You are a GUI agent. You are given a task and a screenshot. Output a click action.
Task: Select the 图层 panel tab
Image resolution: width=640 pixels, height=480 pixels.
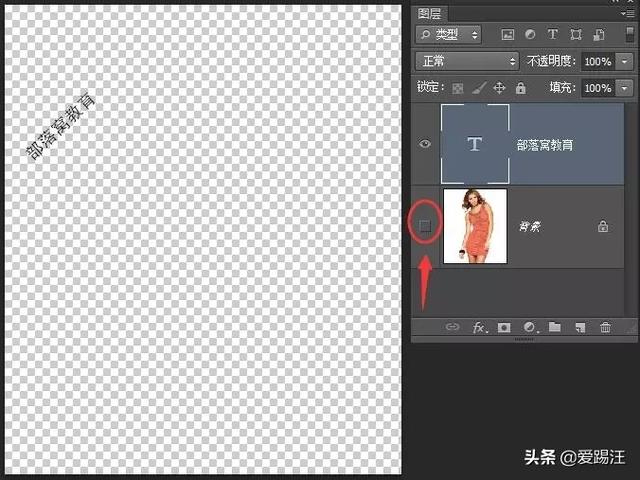click(x=430, y=13)
